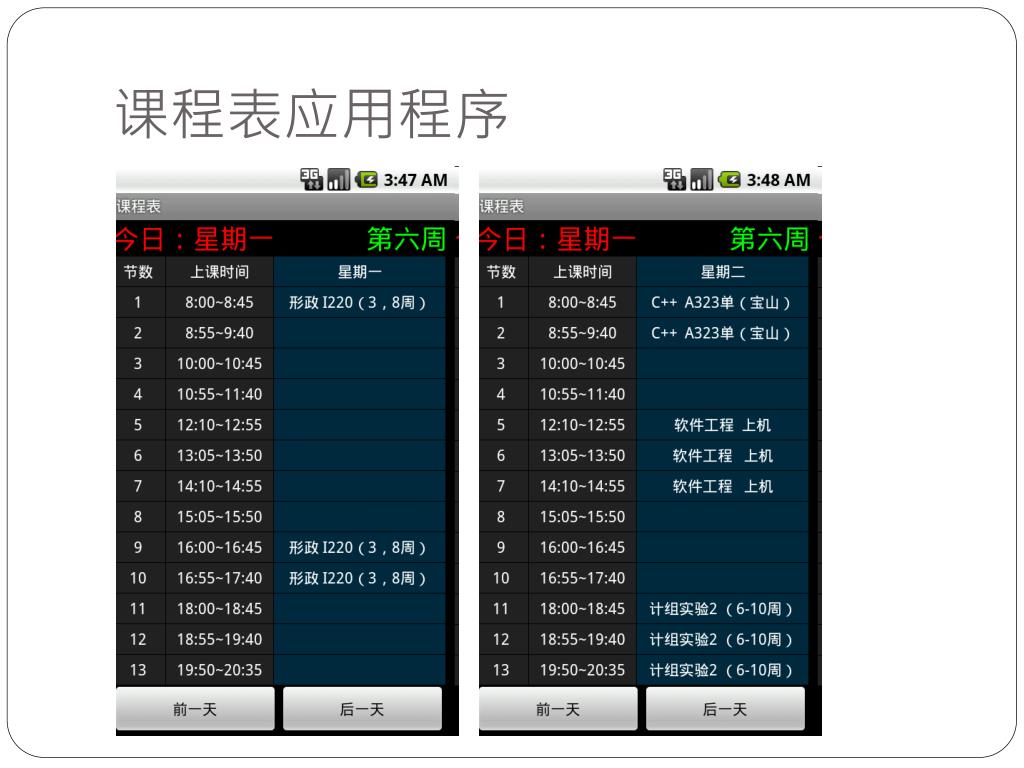The height and width of the screenshot is (768, 1024).
Task: Click 14:10~14:55 time in left phone
Action: pyautogui.click(x=219, y=487)
